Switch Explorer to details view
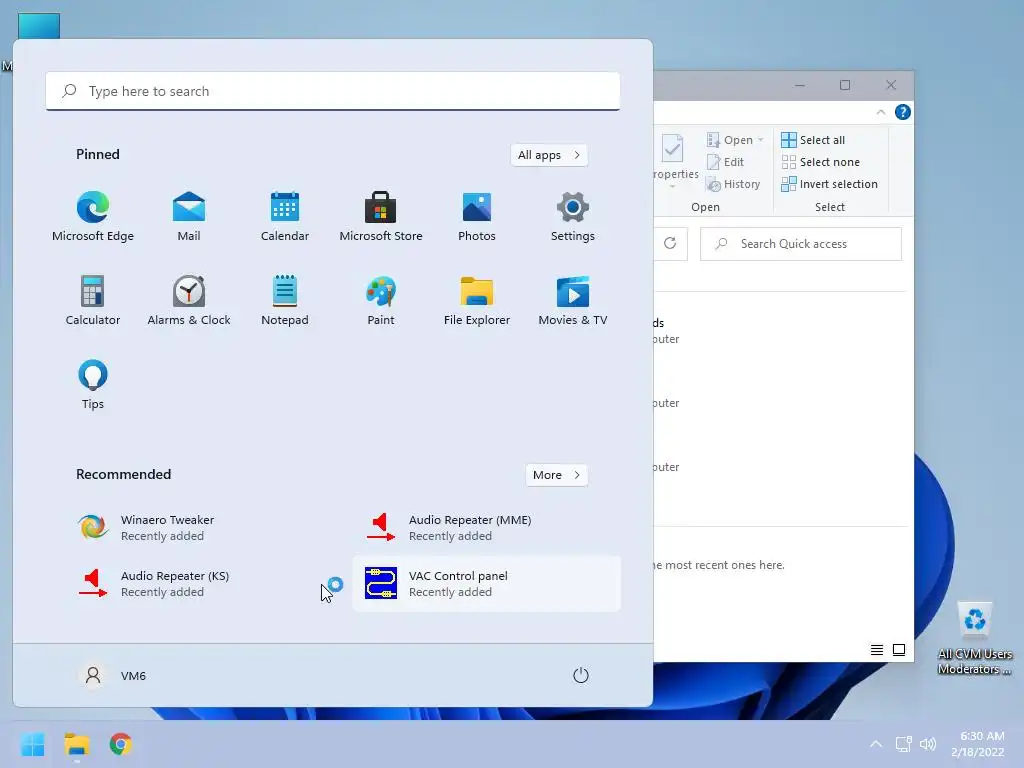Viewport: 1024px width, 768px height. [877, 650]
